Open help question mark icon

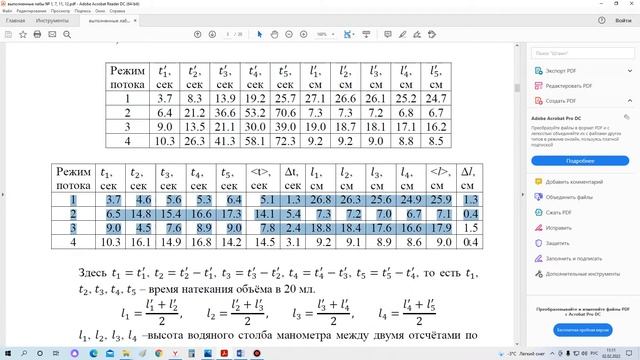(x=602, y=20)
